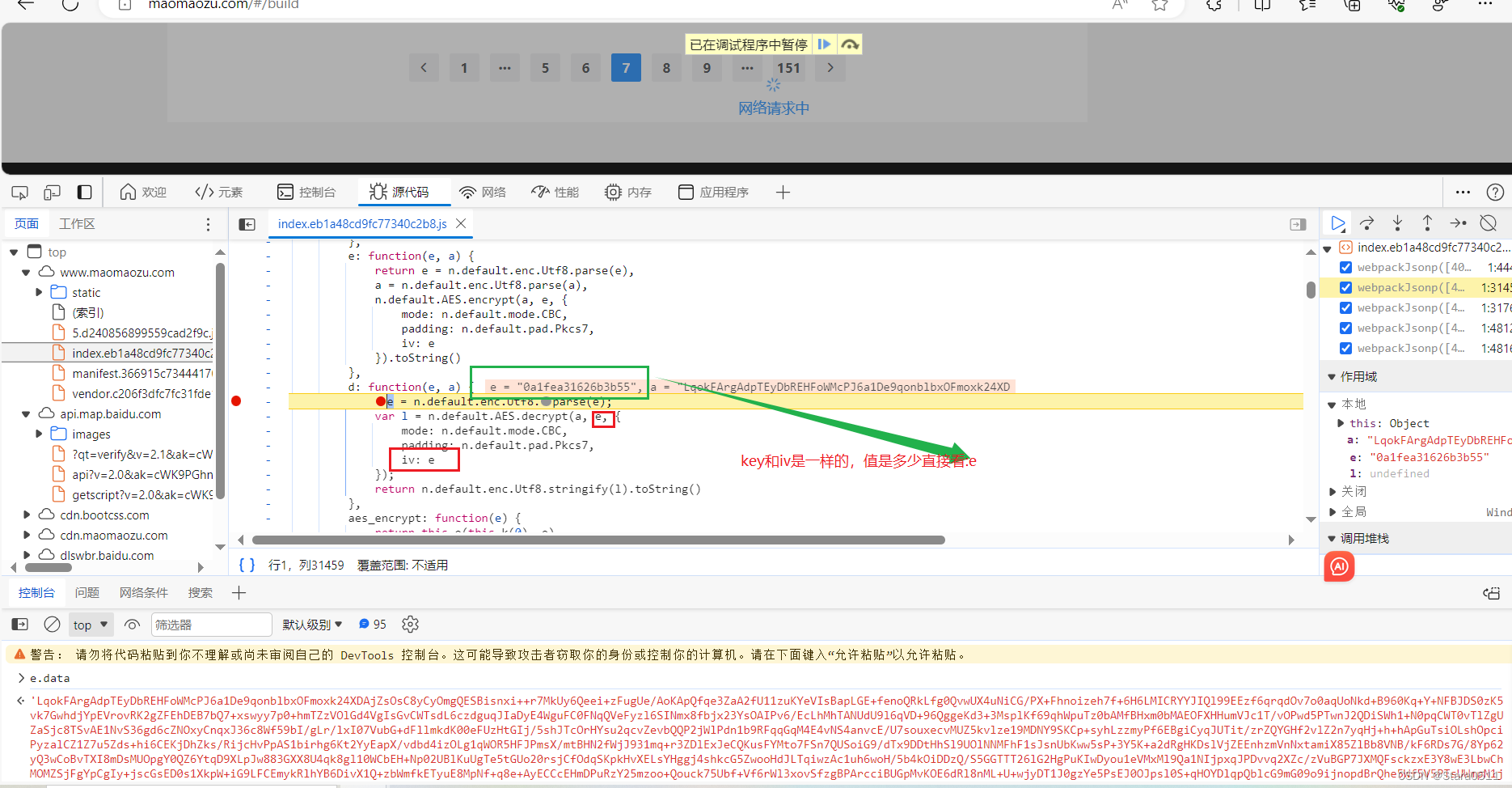Expand the 关闭 closure scope
This screenshot has width=1512, height=788.
pyautogui.click(x=1333, y=492)
